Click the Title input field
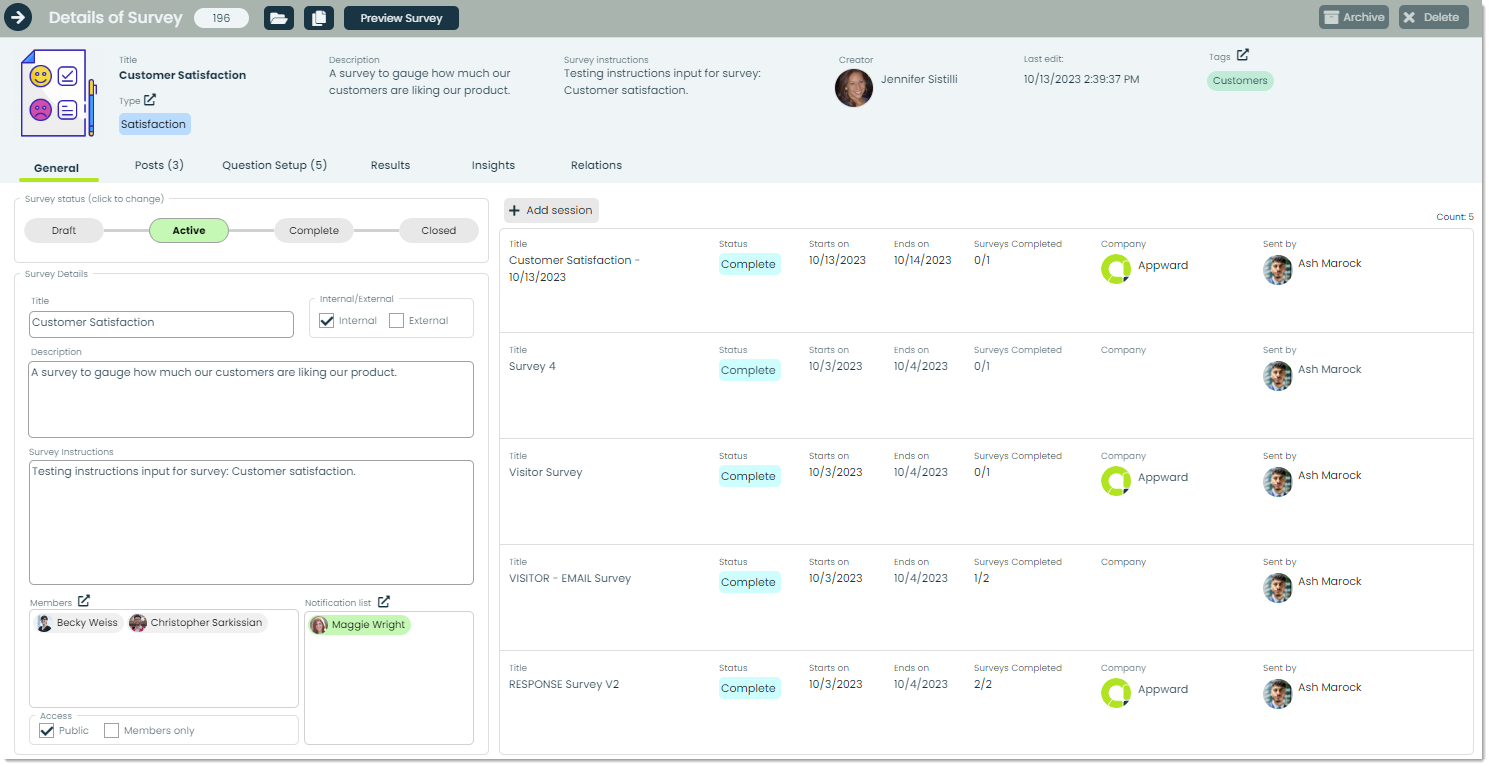The width and height of the screenshot is (1490, 767). click(161, 323)
